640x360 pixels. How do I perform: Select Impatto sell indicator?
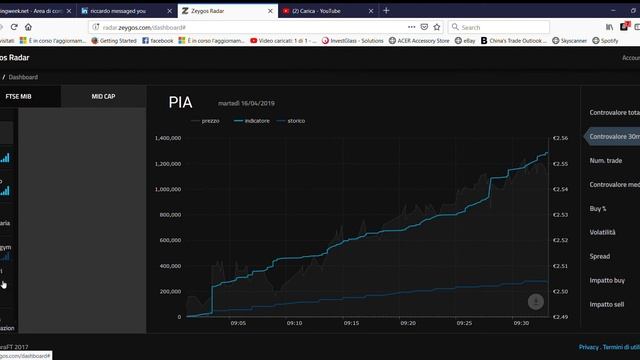[x=607, y=304]
